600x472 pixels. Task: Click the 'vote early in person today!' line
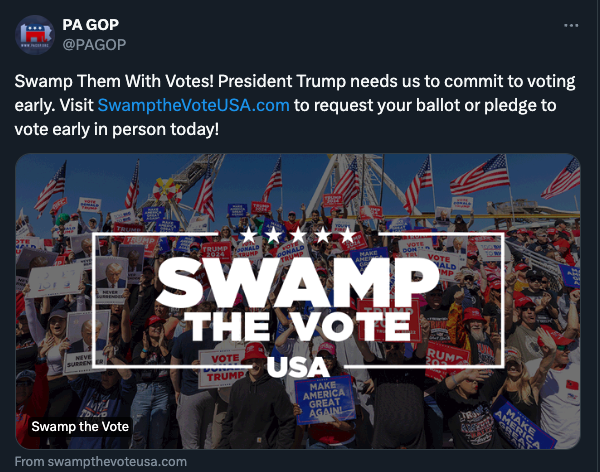[x=117, y=129]
